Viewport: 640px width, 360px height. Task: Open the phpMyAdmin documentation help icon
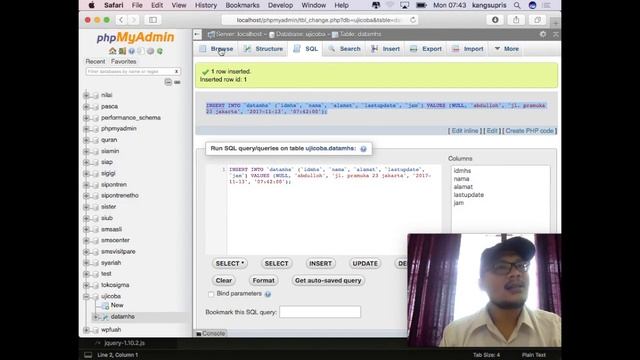131,51
